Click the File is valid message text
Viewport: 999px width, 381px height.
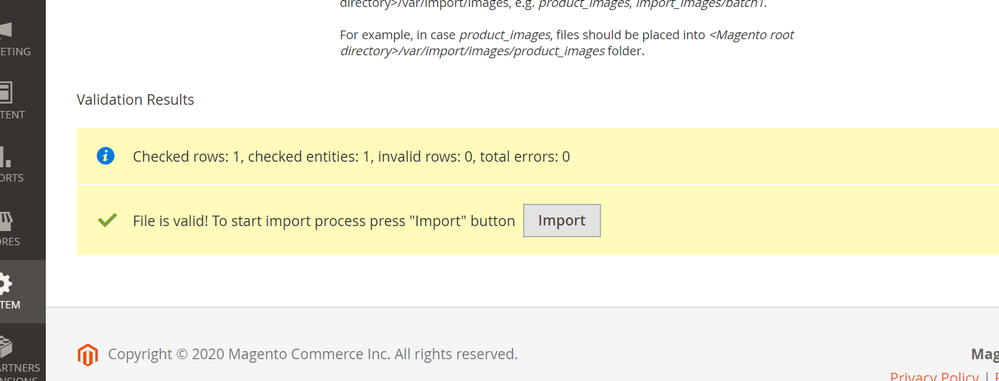click(324, 221)
